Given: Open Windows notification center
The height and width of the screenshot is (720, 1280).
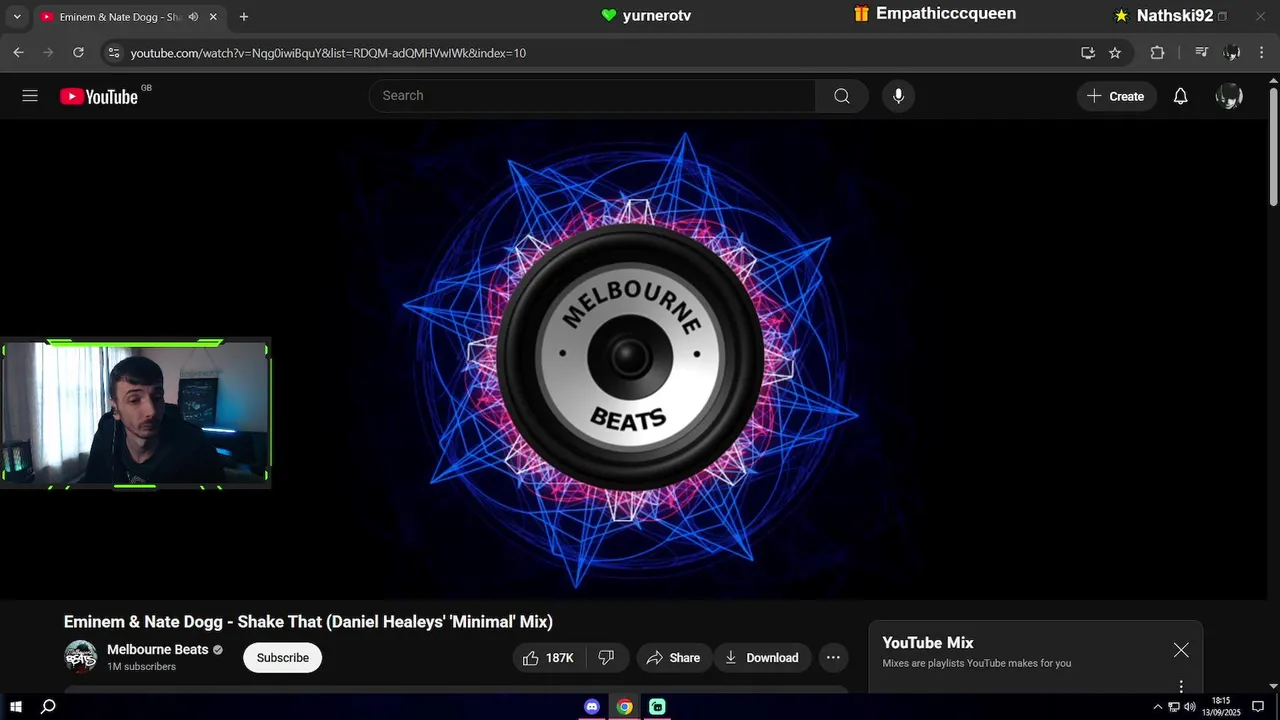Looking at the screenshot, I should click(1258, 707).
